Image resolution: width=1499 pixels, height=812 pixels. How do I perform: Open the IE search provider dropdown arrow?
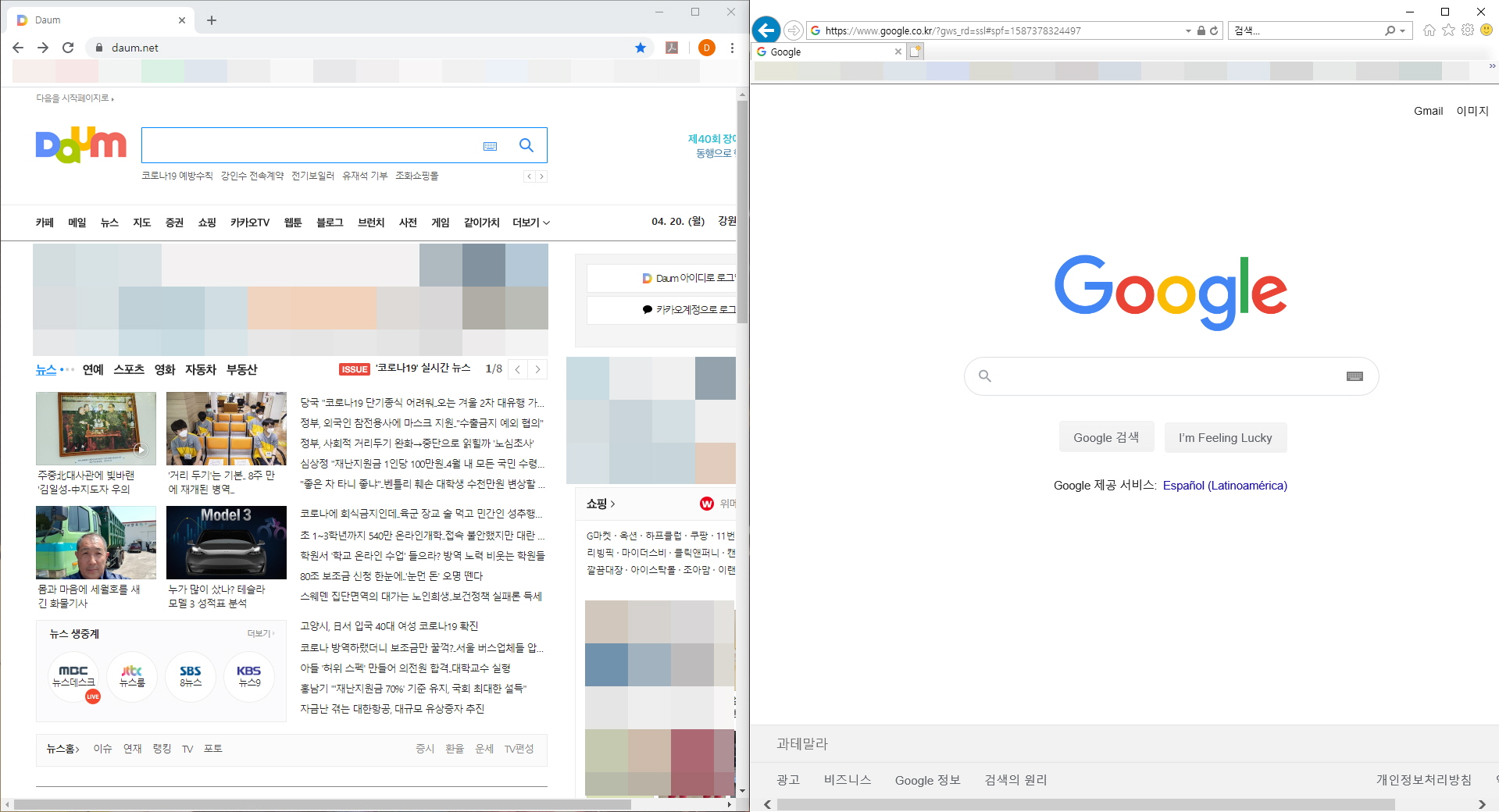pos(1403,30)
